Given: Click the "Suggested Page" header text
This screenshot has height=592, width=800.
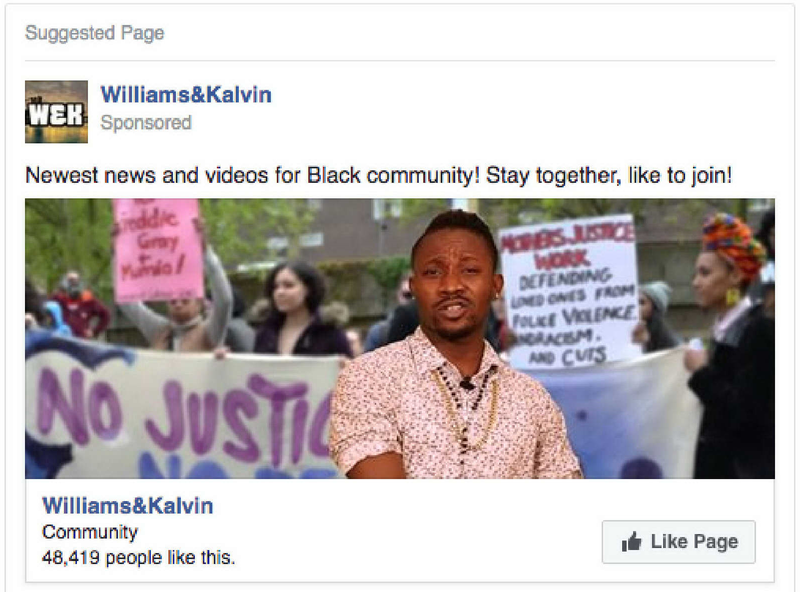Looking at the screenshot, I should point(95,33).
